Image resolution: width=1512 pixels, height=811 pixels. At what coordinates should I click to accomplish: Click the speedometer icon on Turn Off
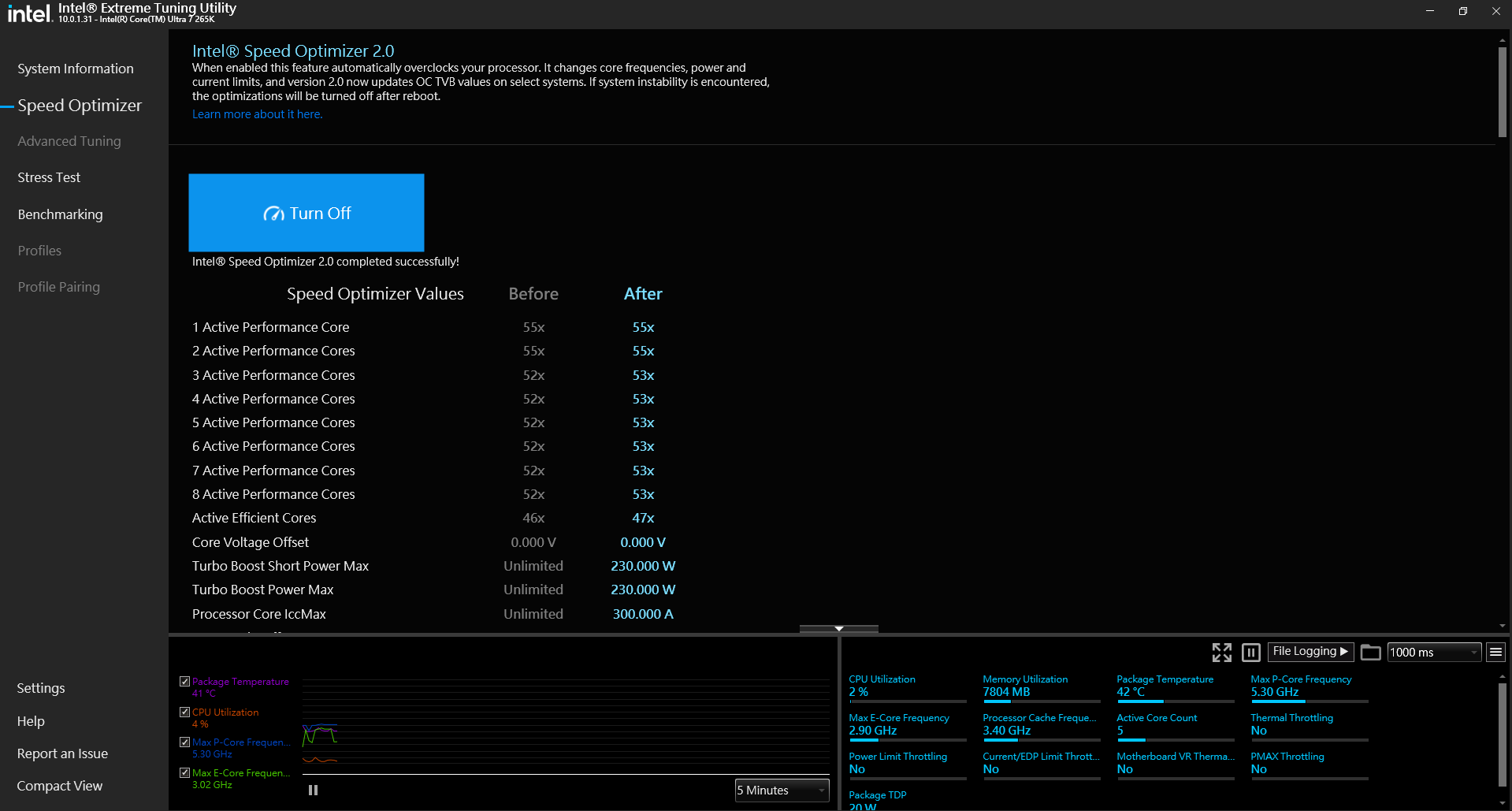[x=273, y=214]
